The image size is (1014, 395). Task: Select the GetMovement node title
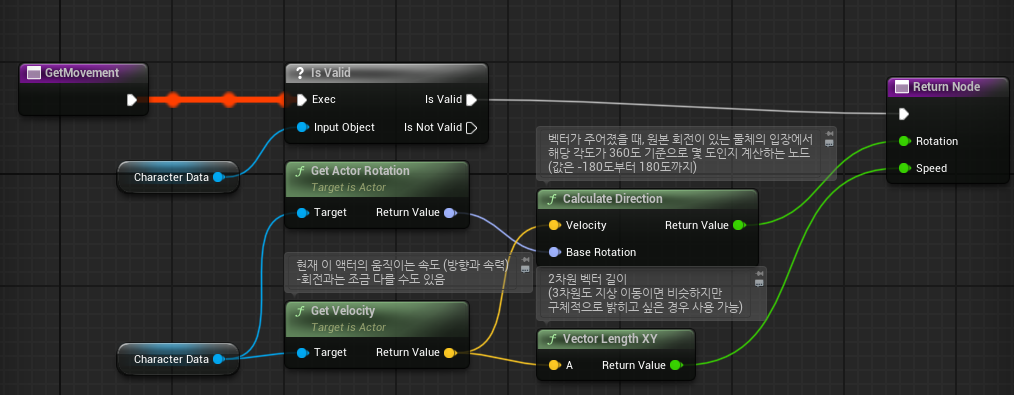pos(82,73)
